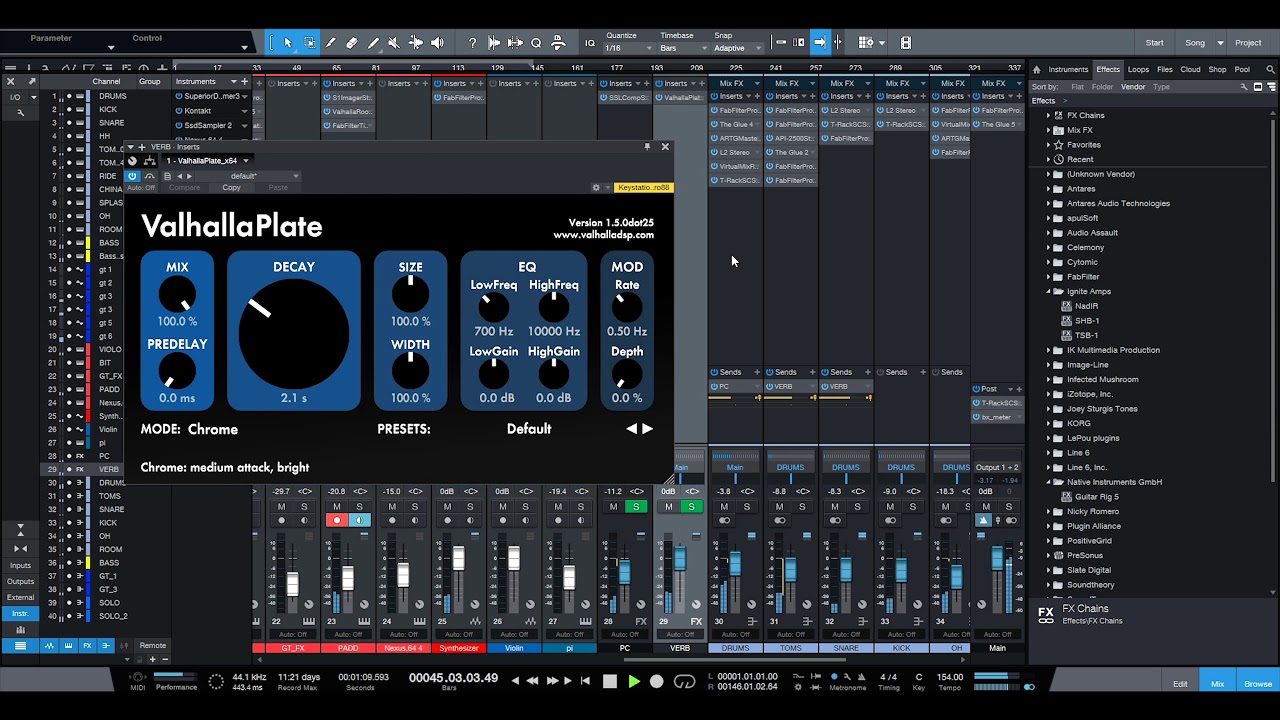The image size is (1280, 720).
Task: Expand the FabFilter vendor folder
Action: pyautogui.click(x=1048, y=277)
